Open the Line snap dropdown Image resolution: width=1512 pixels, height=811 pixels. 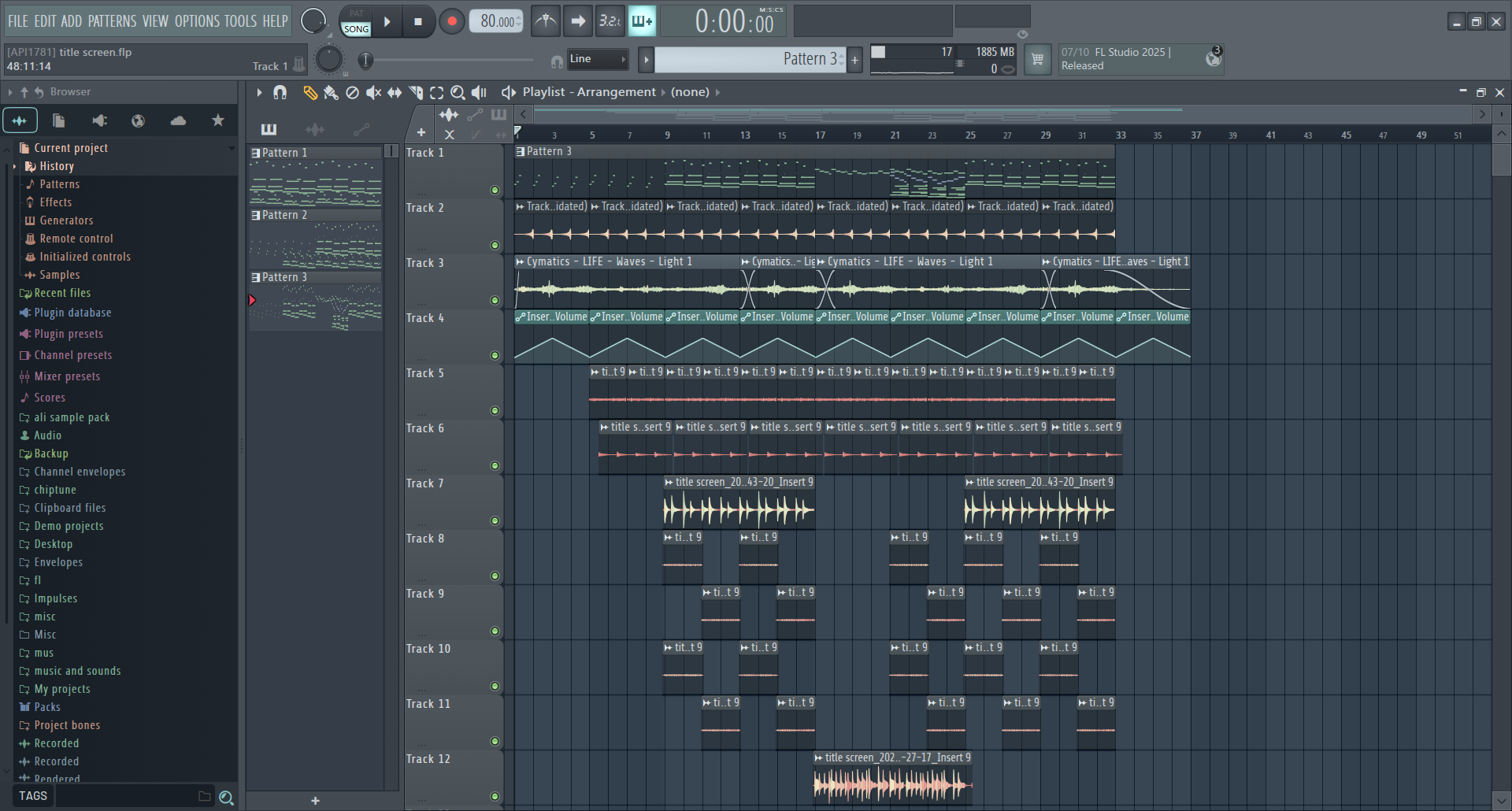pyautogui.click(x=598, y=59)
